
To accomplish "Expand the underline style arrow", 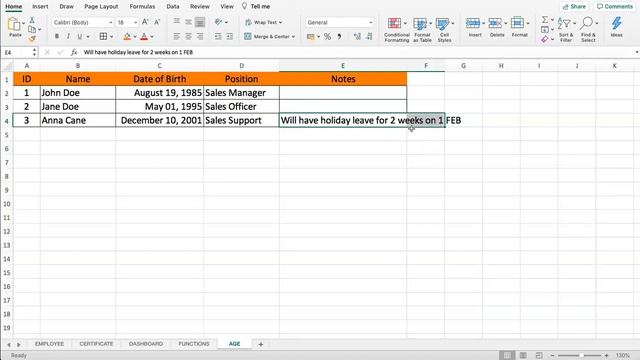I will [x=88, y=37].
